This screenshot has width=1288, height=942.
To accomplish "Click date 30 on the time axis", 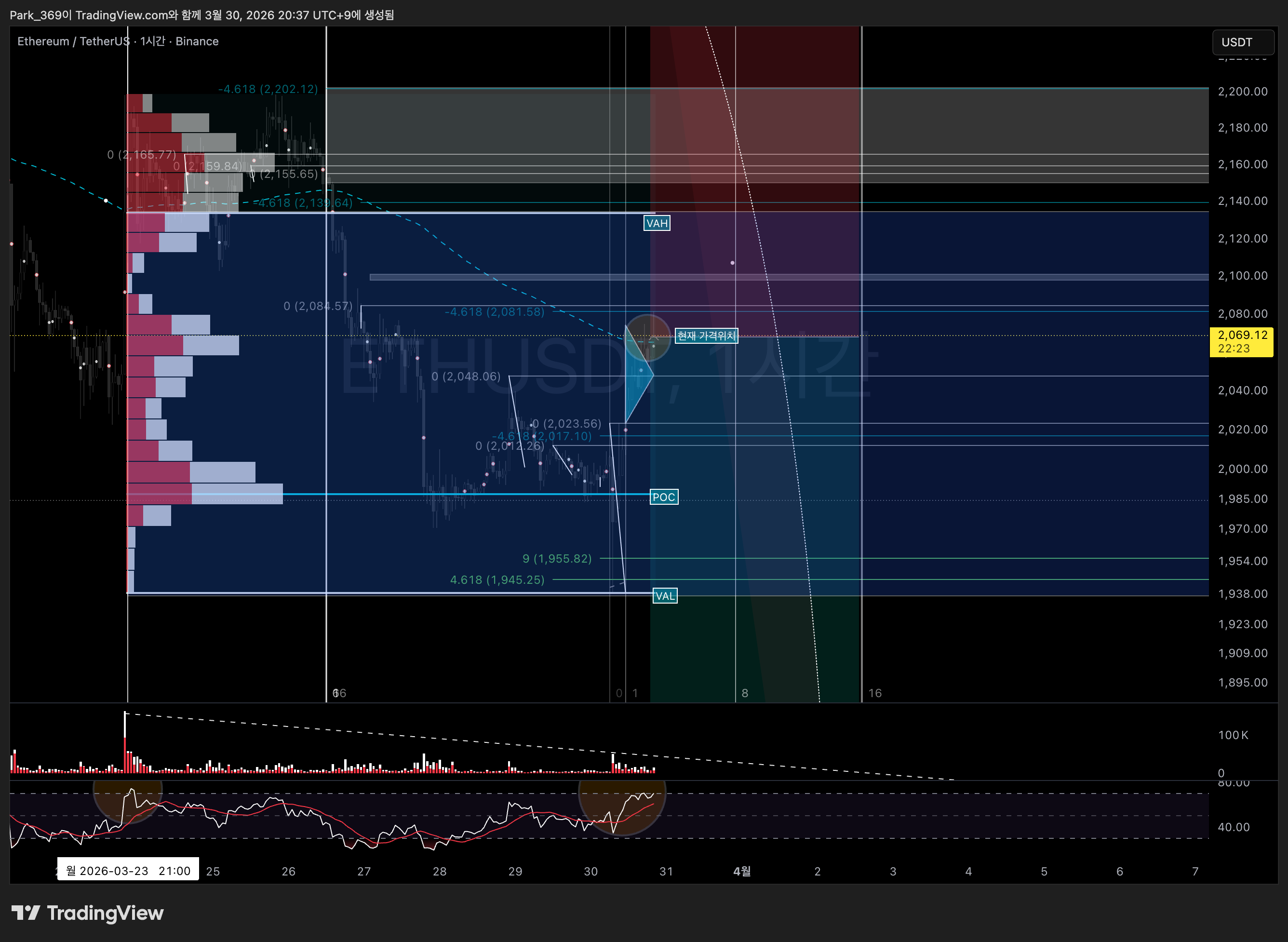I will (x=590, y=871).
